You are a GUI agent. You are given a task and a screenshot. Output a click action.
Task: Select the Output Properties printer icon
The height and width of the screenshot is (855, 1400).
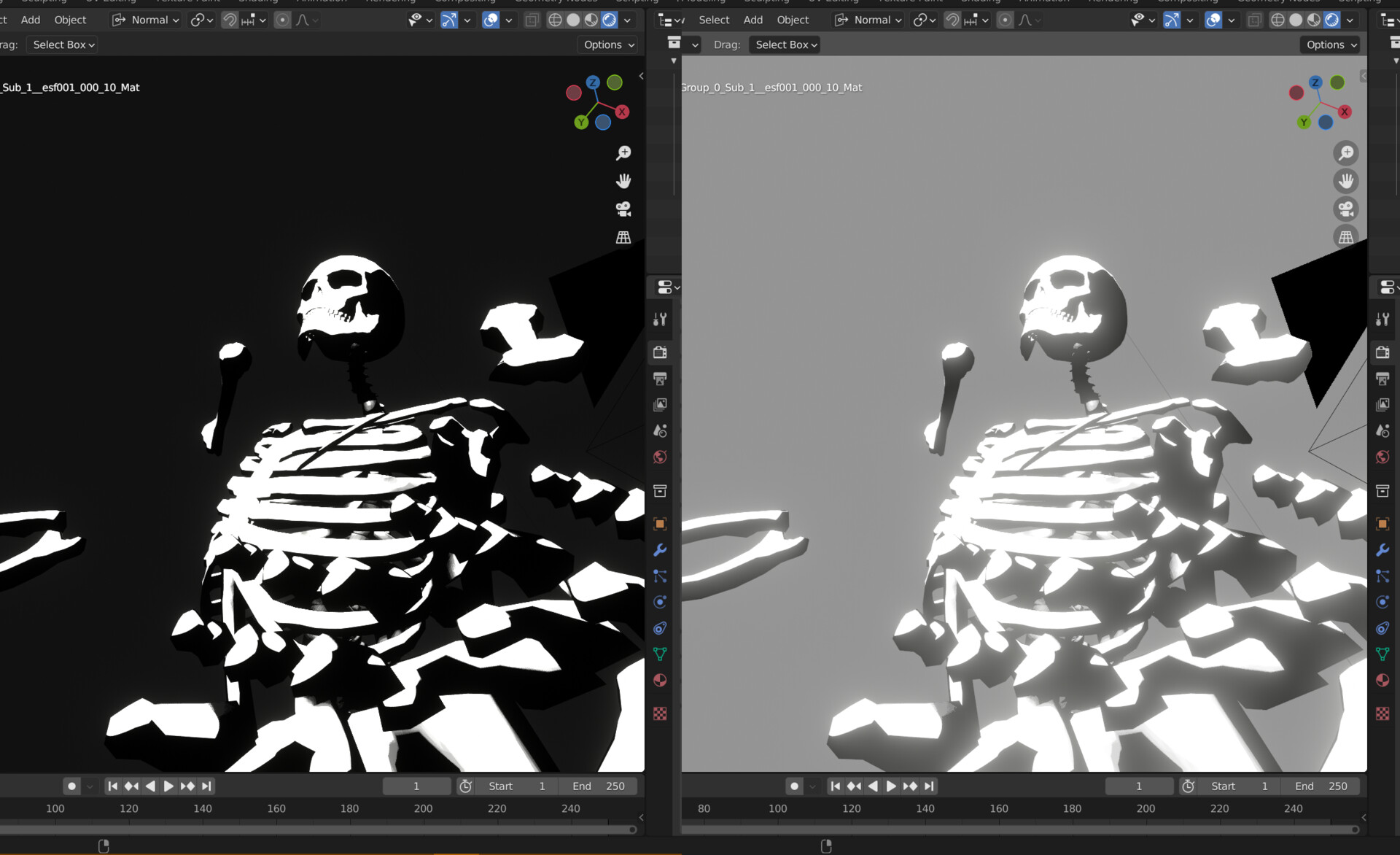[x=660, y=379]
